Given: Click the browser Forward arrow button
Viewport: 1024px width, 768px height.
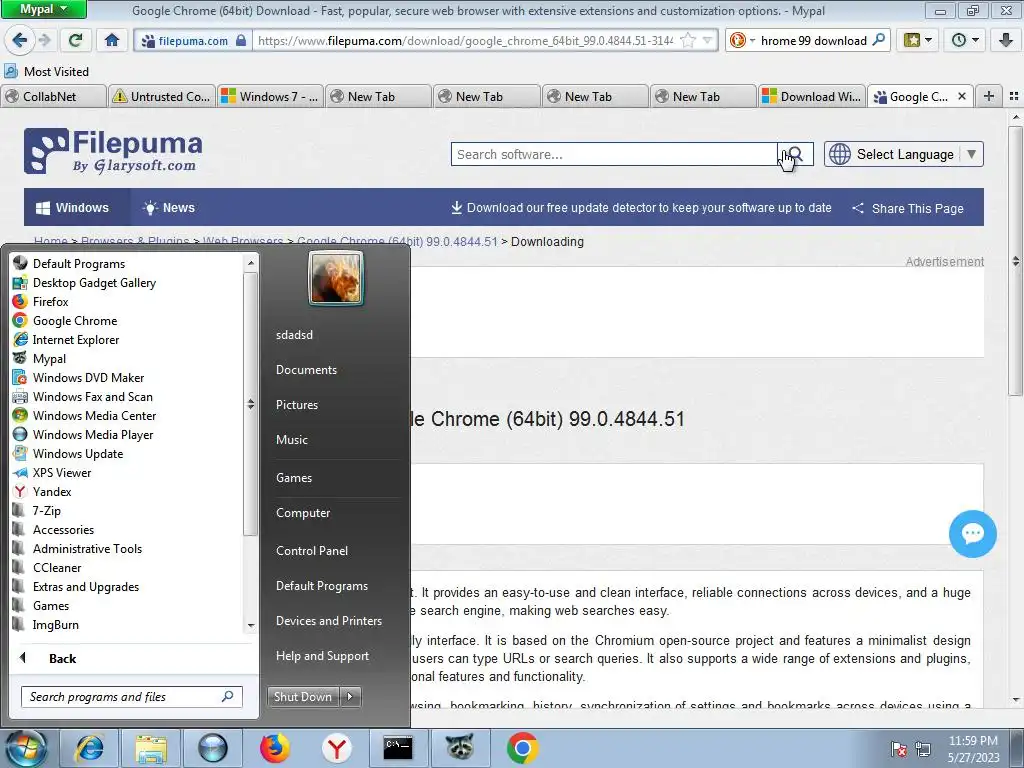Looking at the screenshot, I should point(44,40).
